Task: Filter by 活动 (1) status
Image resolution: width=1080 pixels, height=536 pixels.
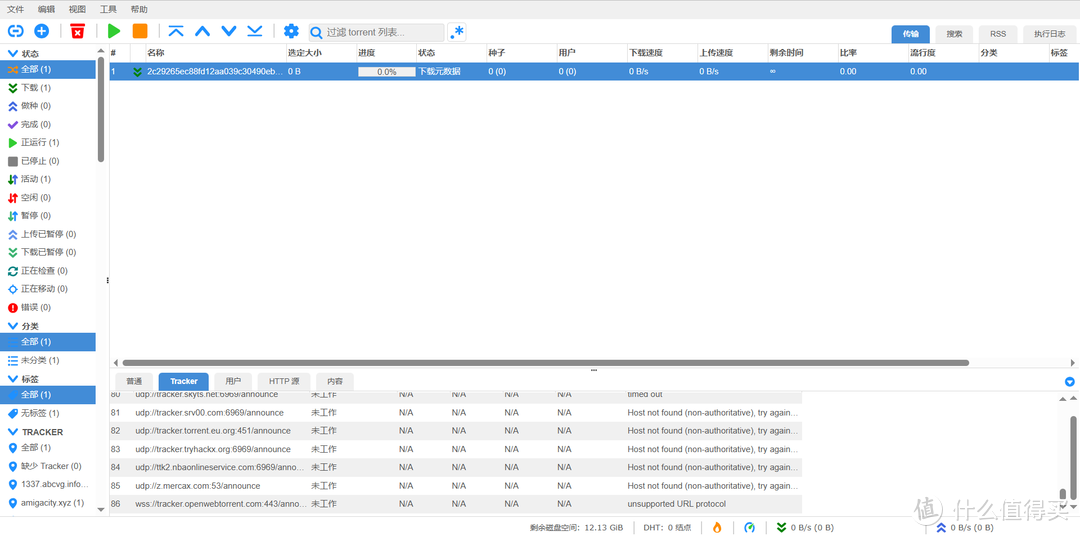Action: [x=48, y=179]
